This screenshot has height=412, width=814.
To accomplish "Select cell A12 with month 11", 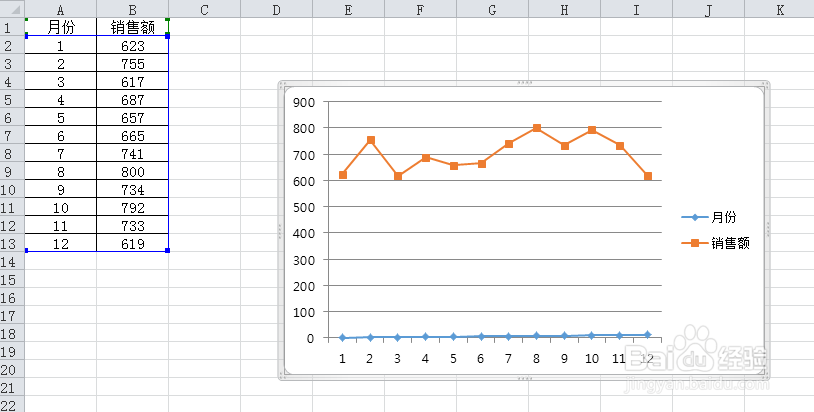I will point(61,225).
